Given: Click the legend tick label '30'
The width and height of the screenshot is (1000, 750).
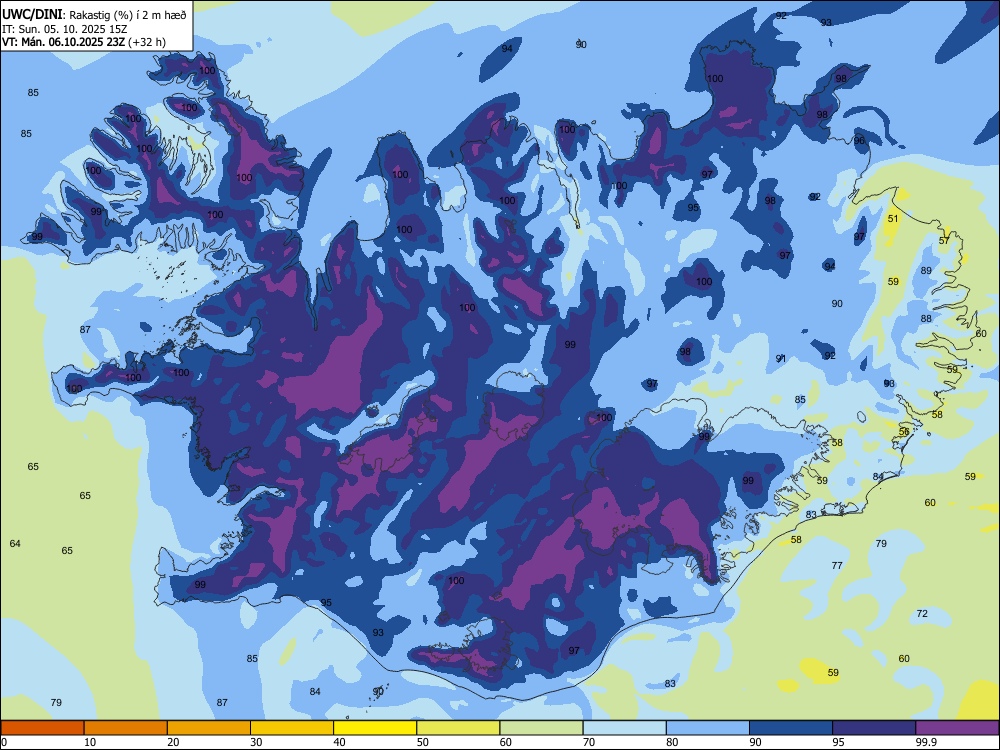Looking at the screenshot, I should click(256, 742).
